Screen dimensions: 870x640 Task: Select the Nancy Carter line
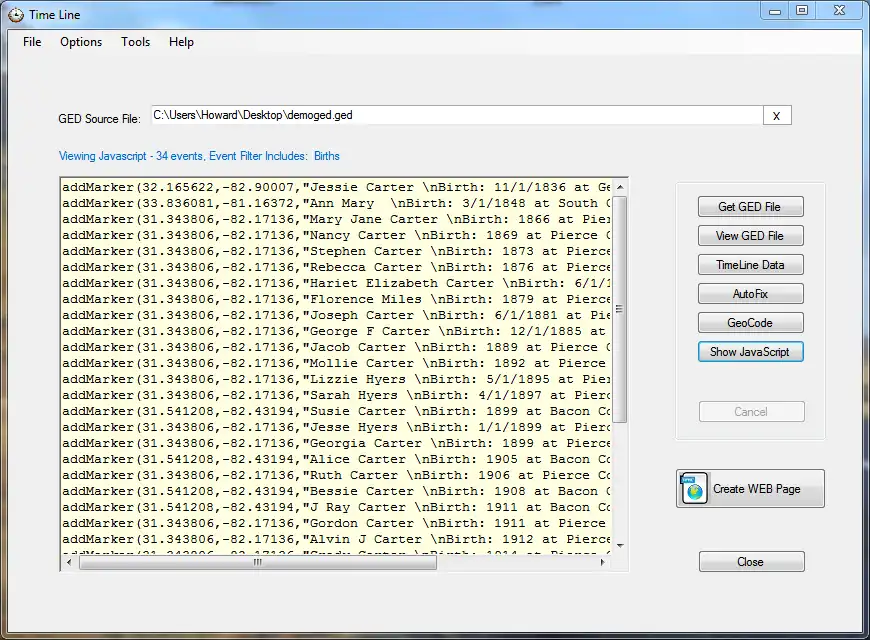coord(336,235)
